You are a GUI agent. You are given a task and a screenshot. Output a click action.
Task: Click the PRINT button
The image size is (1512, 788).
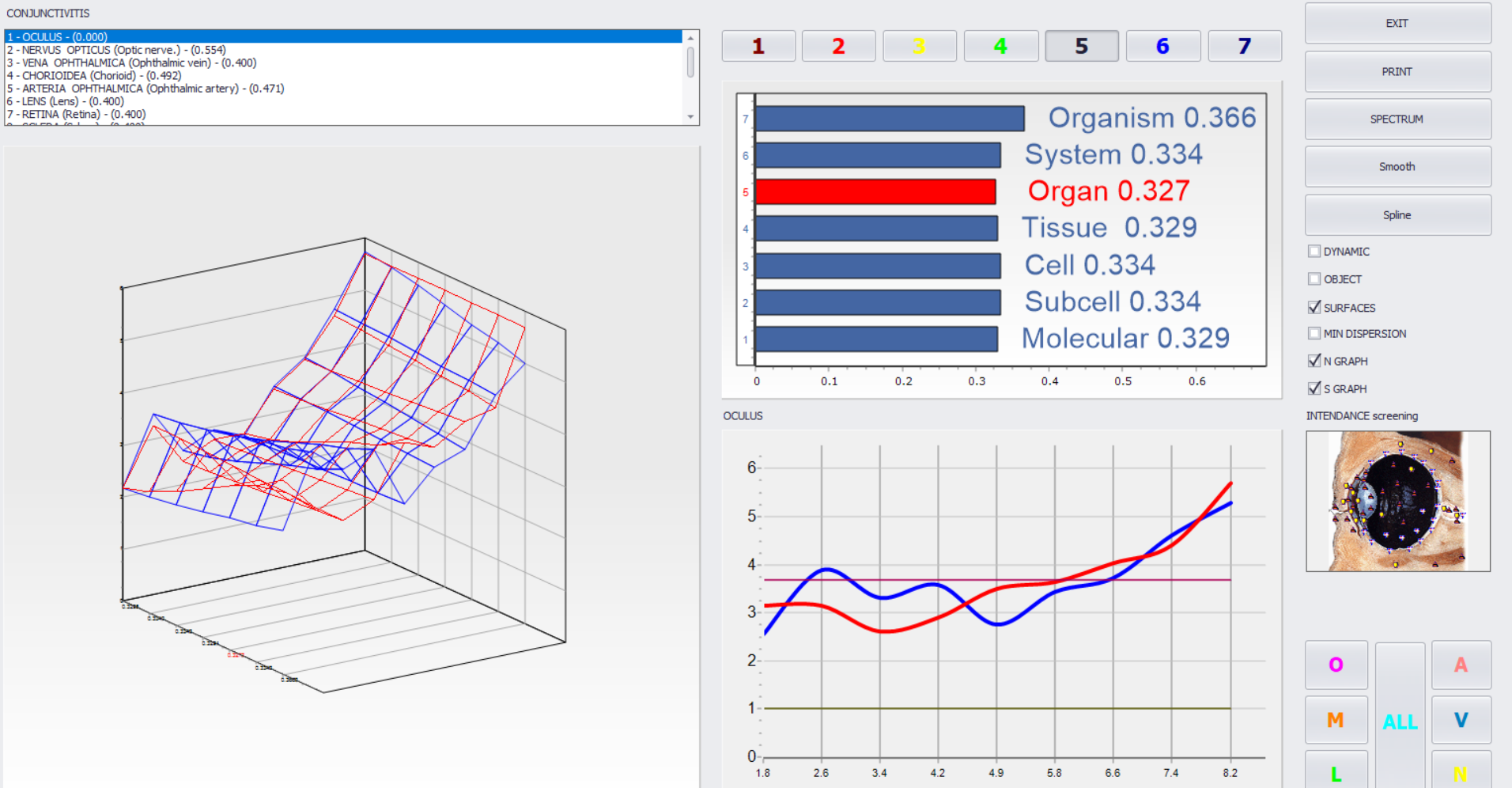click(1397, 72)
